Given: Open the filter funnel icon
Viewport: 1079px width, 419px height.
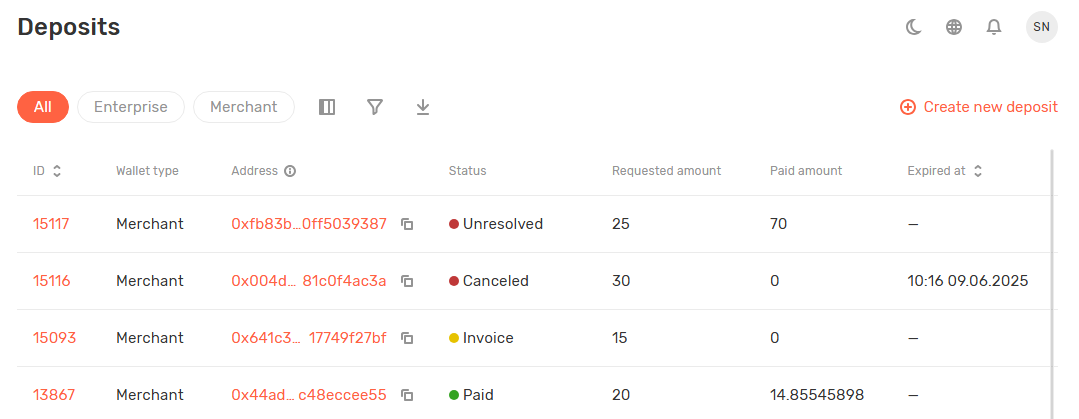Looking at the screenshot, I should [375, 107].
